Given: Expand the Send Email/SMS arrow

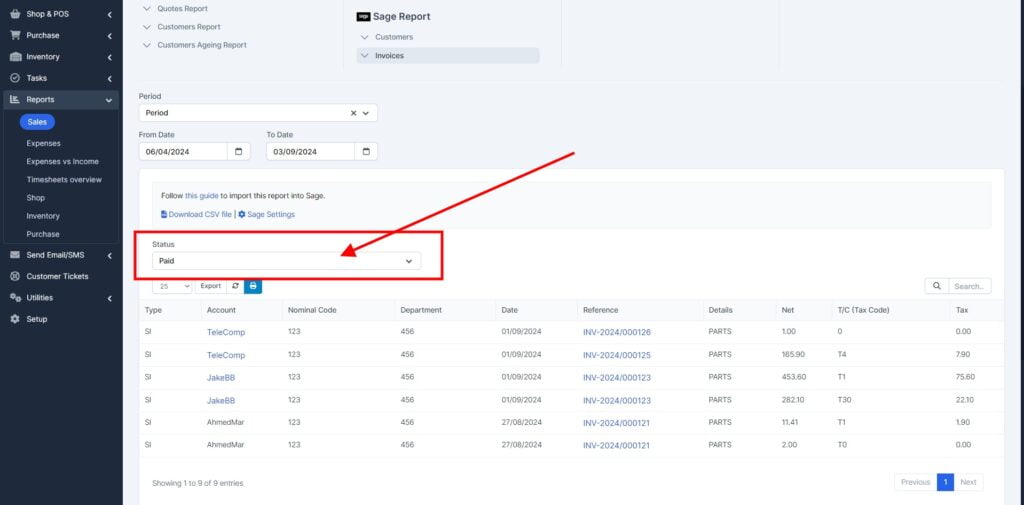Looking at the screenshot, I should pos(110,255).
